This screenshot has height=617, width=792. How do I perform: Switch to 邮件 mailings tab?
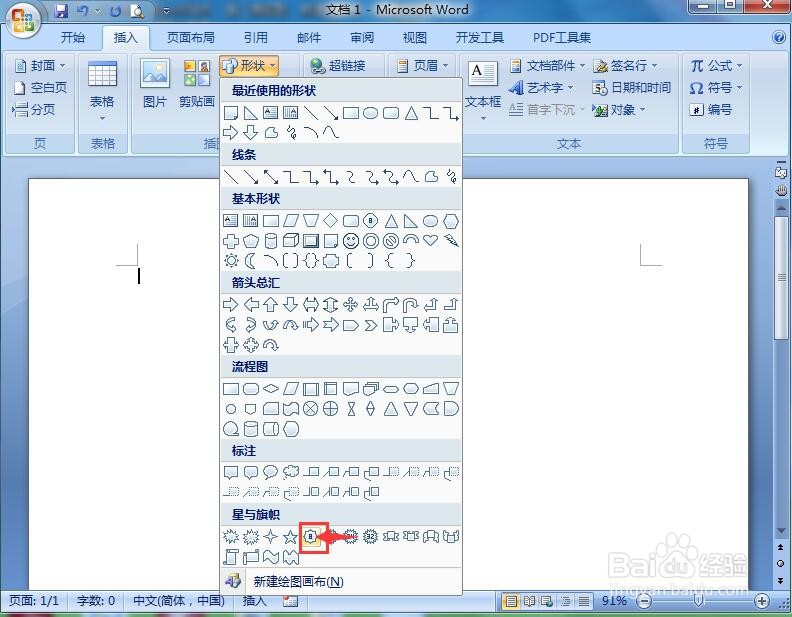click(309, 37)
